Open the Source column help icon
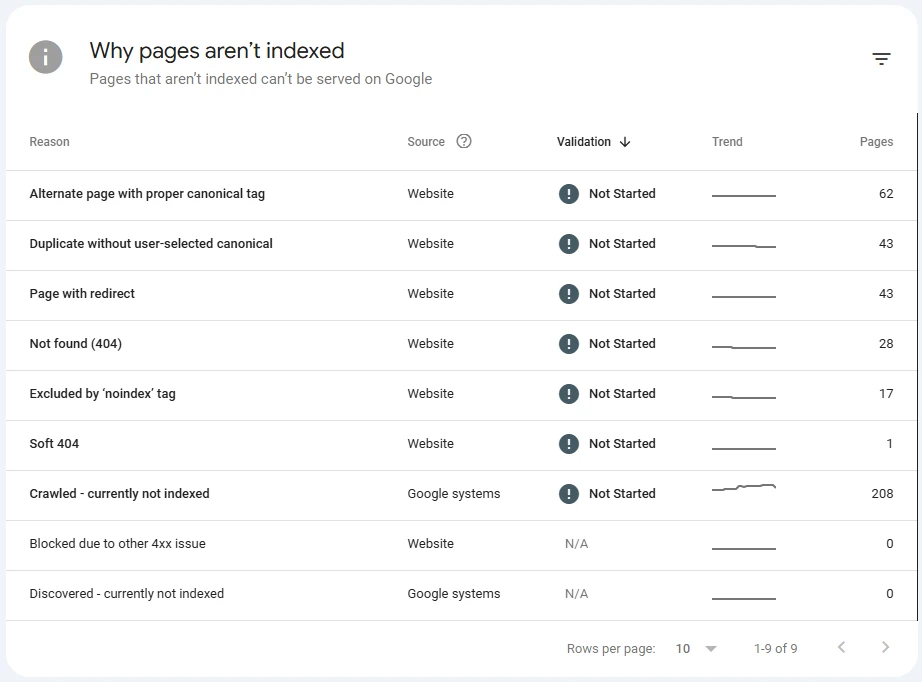Viewport: 922px width, 682px height. click(464, 141)
